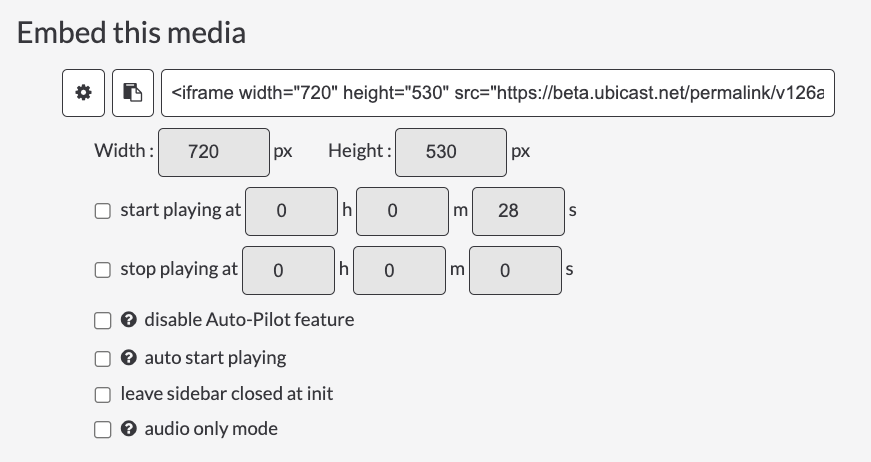Viewport: 871px width, 462px height.
Task: Click help icon beside disable Auto-Pilot feature
Action: click(128, 320)
